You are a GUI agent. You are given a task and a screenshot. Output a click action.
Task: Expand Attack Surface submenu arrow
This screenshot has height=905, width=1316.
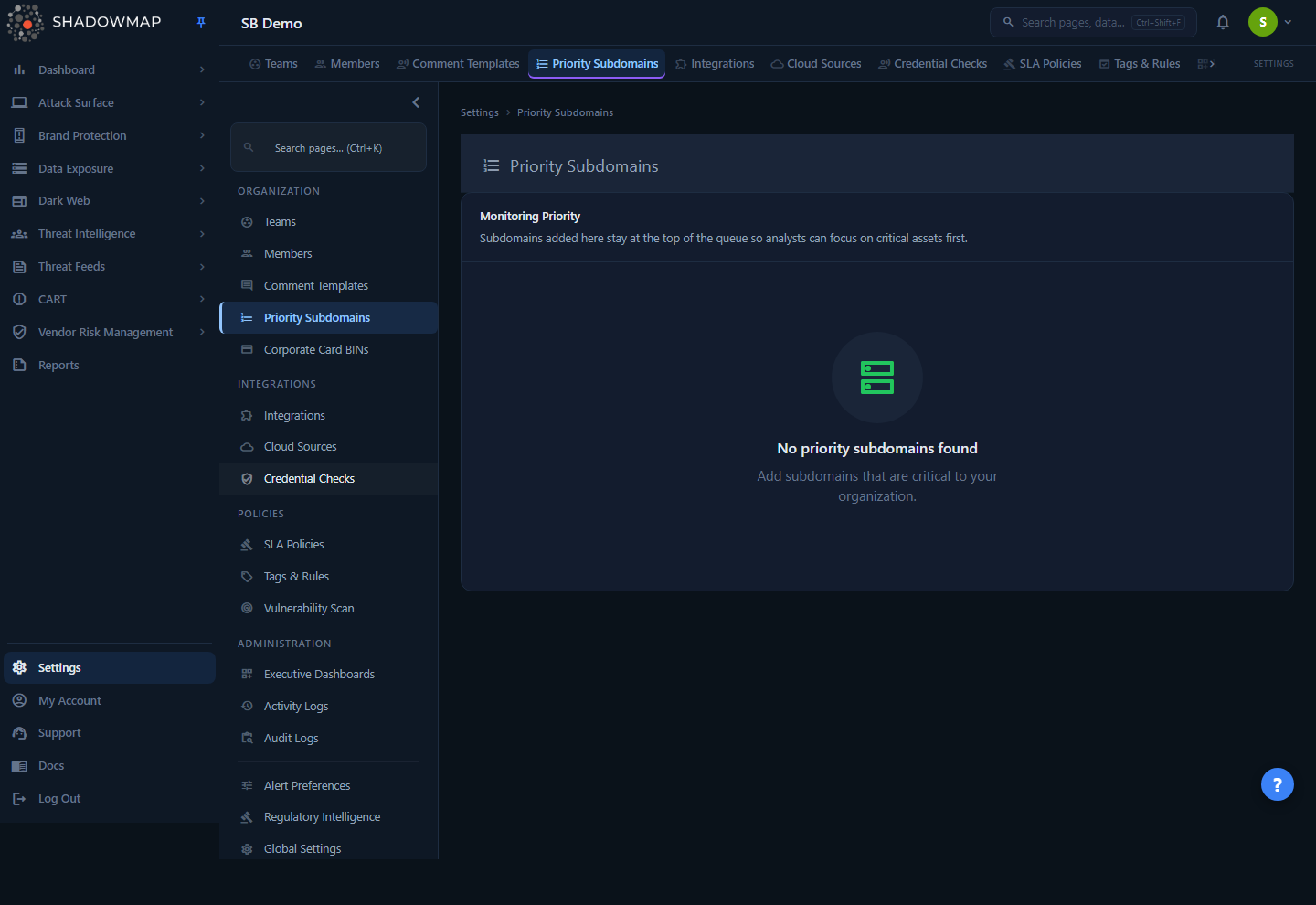click(202, 102)
